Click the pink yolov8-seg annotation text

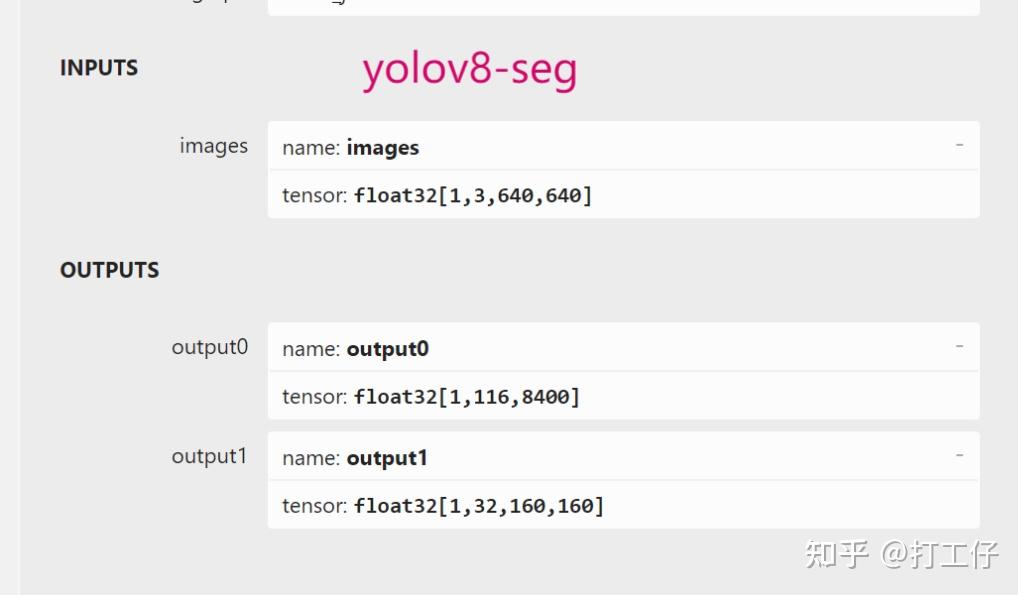pyautogui.click(x=469, y=70)
